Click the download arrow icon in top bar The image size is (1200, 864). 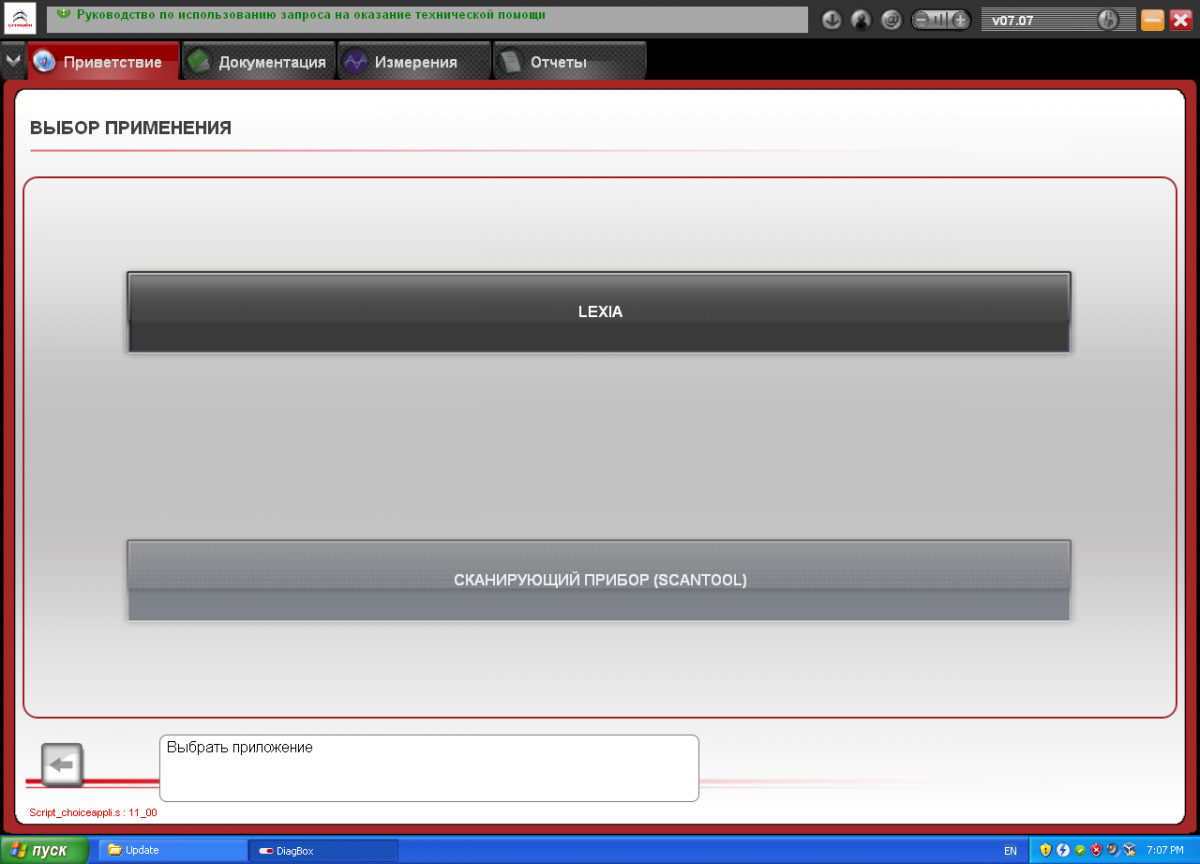point(831,20)
